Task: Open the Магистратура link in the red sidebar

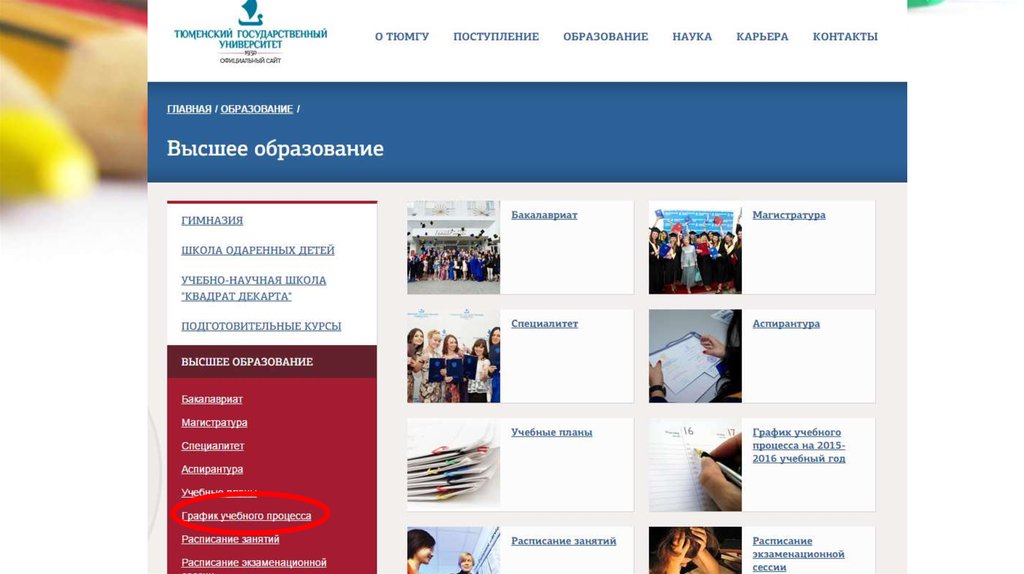Action: [214, 423]
